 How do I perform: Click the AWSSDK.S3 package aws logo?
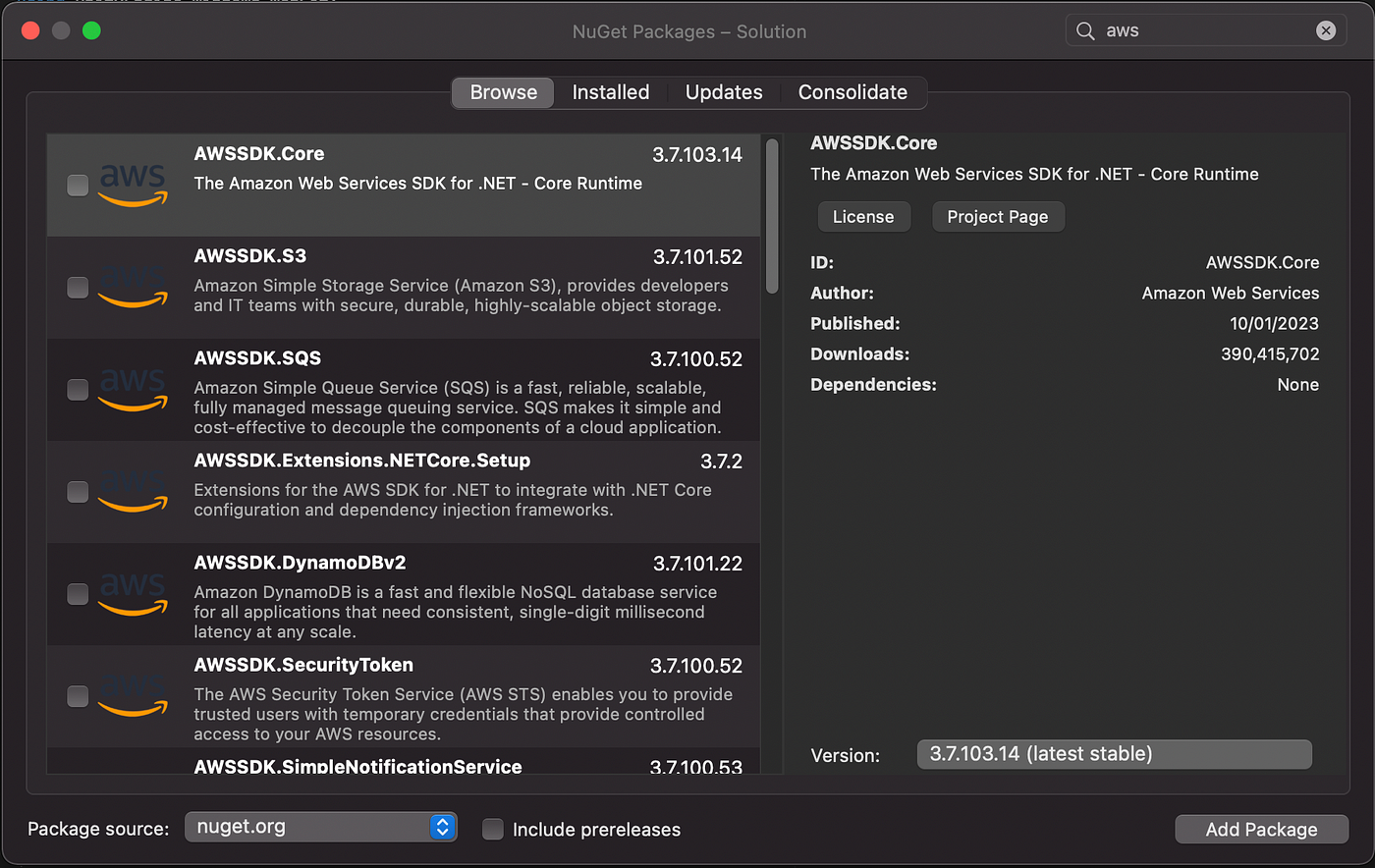pos(133,287)
